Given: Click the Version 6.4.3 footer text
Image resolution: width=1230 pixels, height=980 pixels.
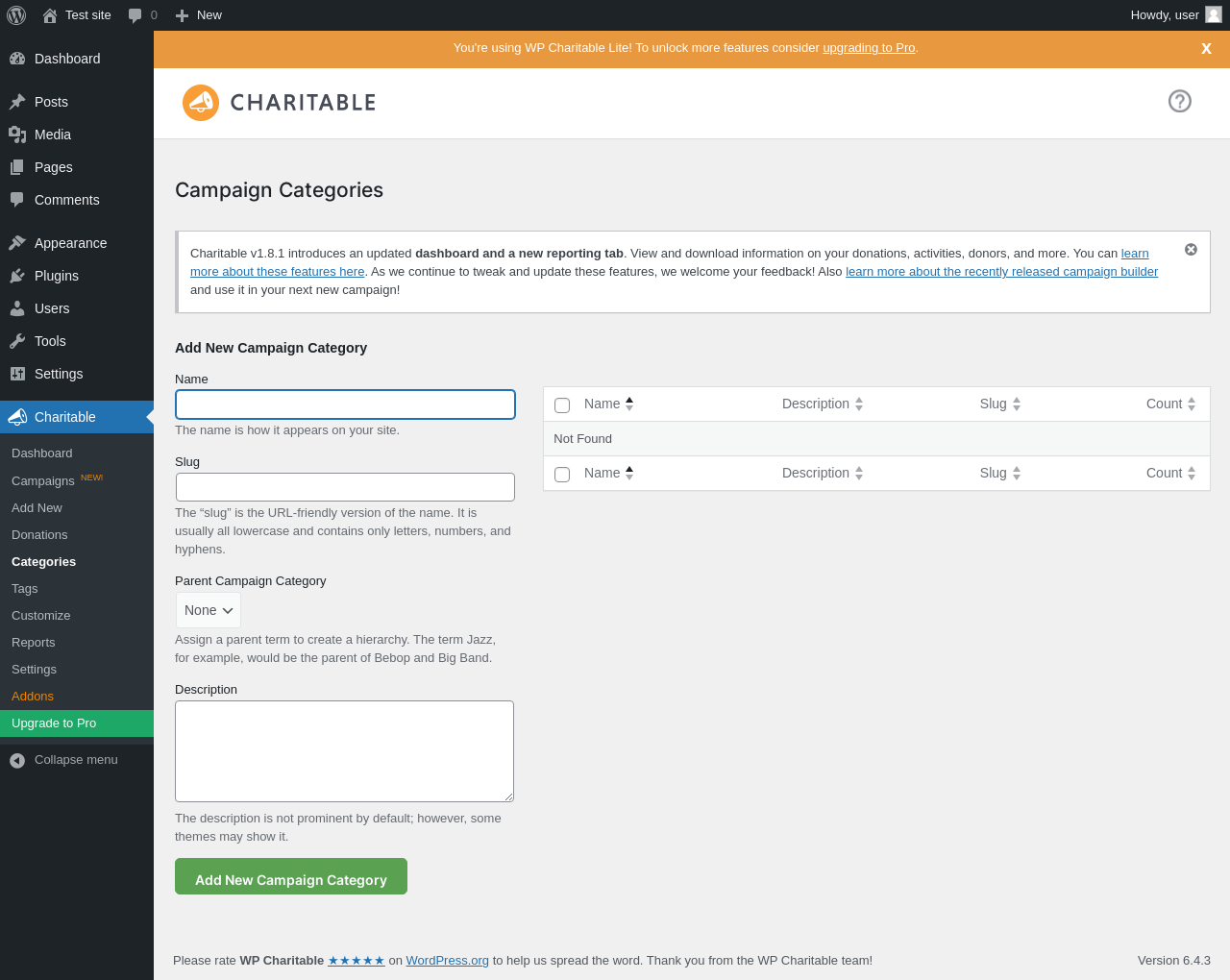Looking at the screenshot, I should coord(1174,961).
